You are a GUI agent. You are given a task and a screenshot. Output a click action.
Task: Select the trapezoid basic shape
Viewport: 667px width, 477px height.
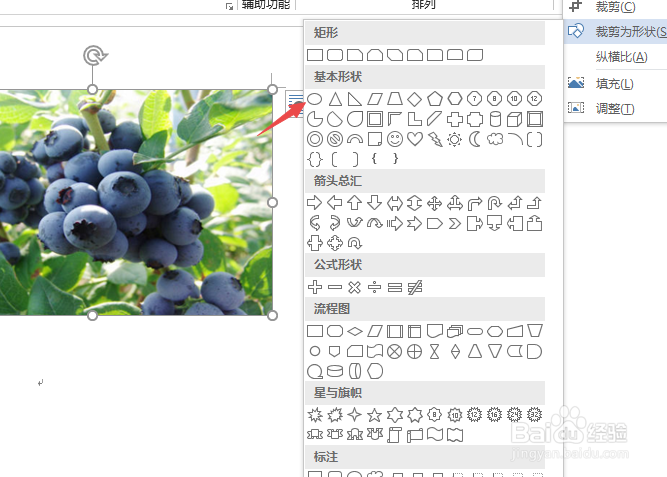point(395,99)
